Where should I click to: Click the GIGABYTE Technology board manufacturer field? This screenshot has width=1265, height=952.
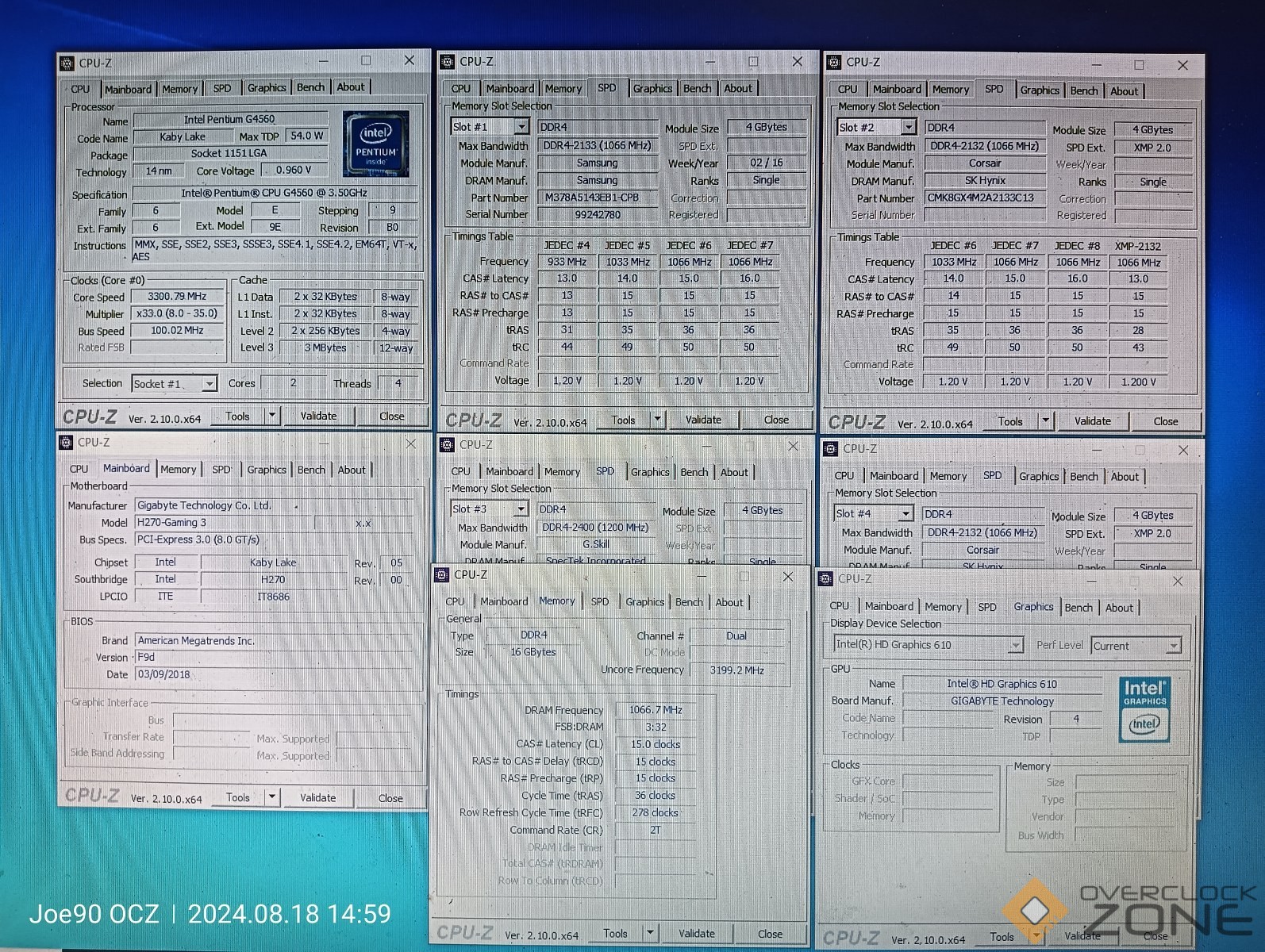point(1002,701)
